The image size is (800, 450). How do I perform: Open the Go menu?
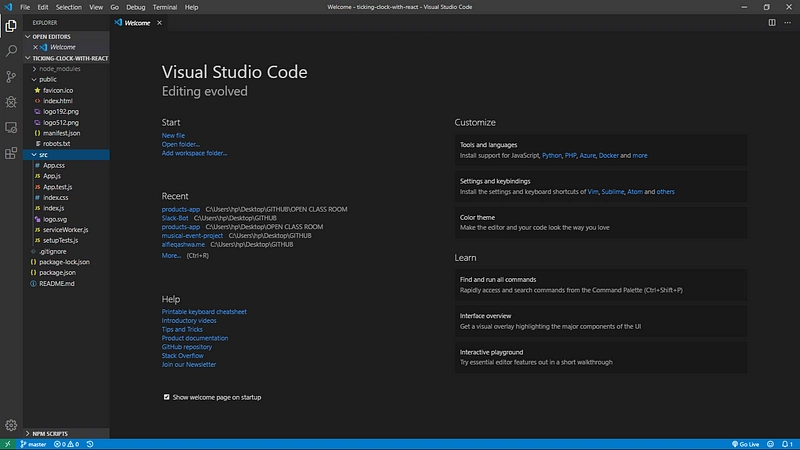(114, 7)
